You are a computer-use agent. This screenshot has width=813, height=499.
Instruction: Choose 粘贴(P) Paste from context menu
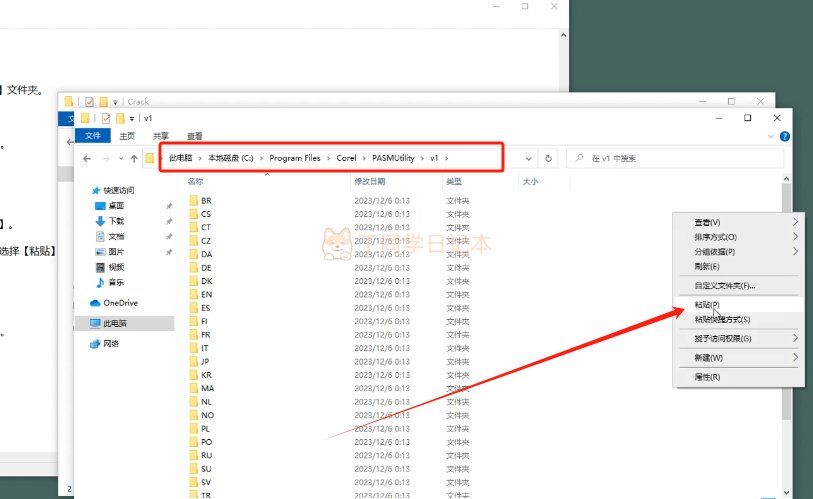coord(707,304)
